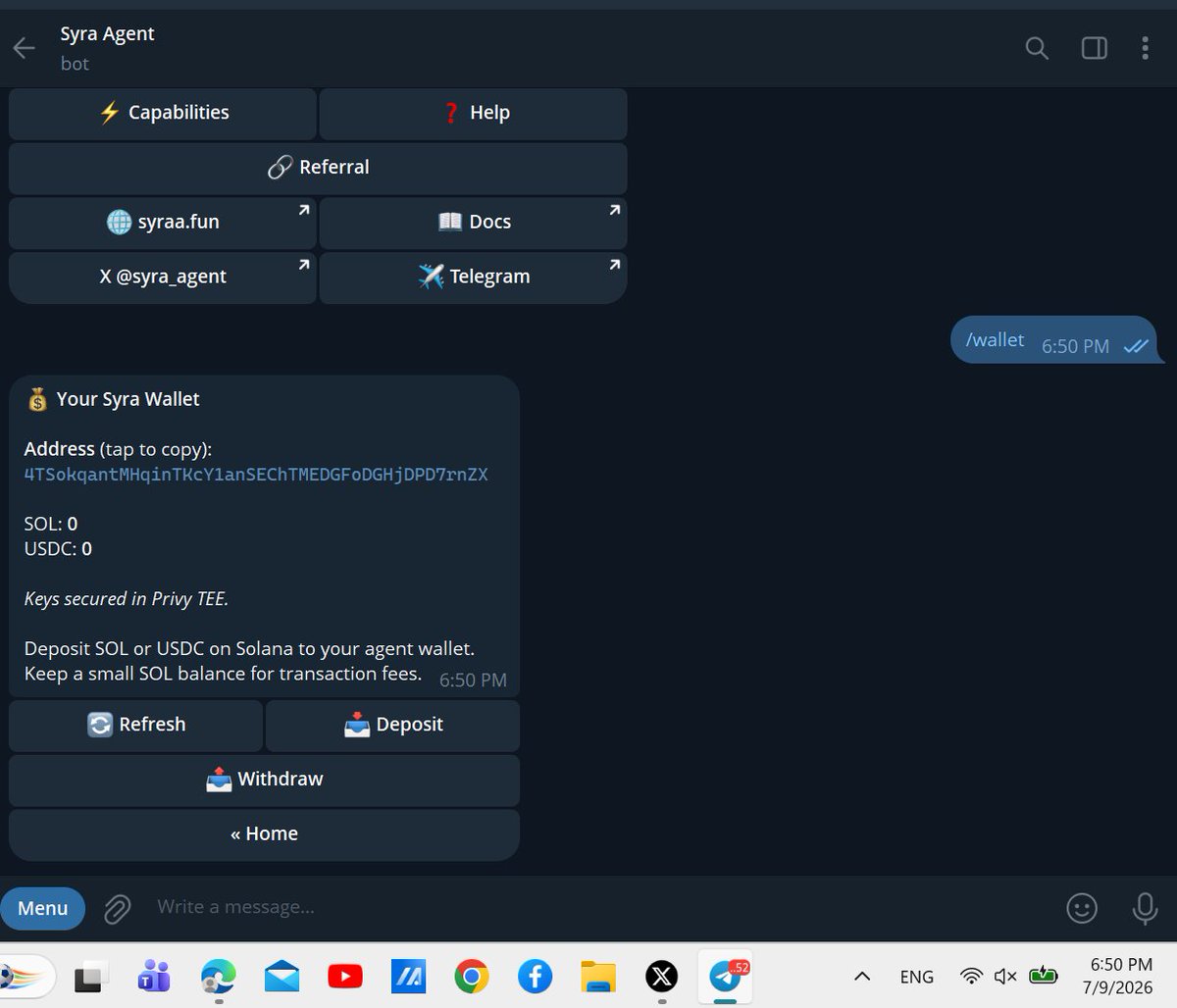Select Telegram taskbar icon with badge
1177x1008 pixels.
click(726, 976)
